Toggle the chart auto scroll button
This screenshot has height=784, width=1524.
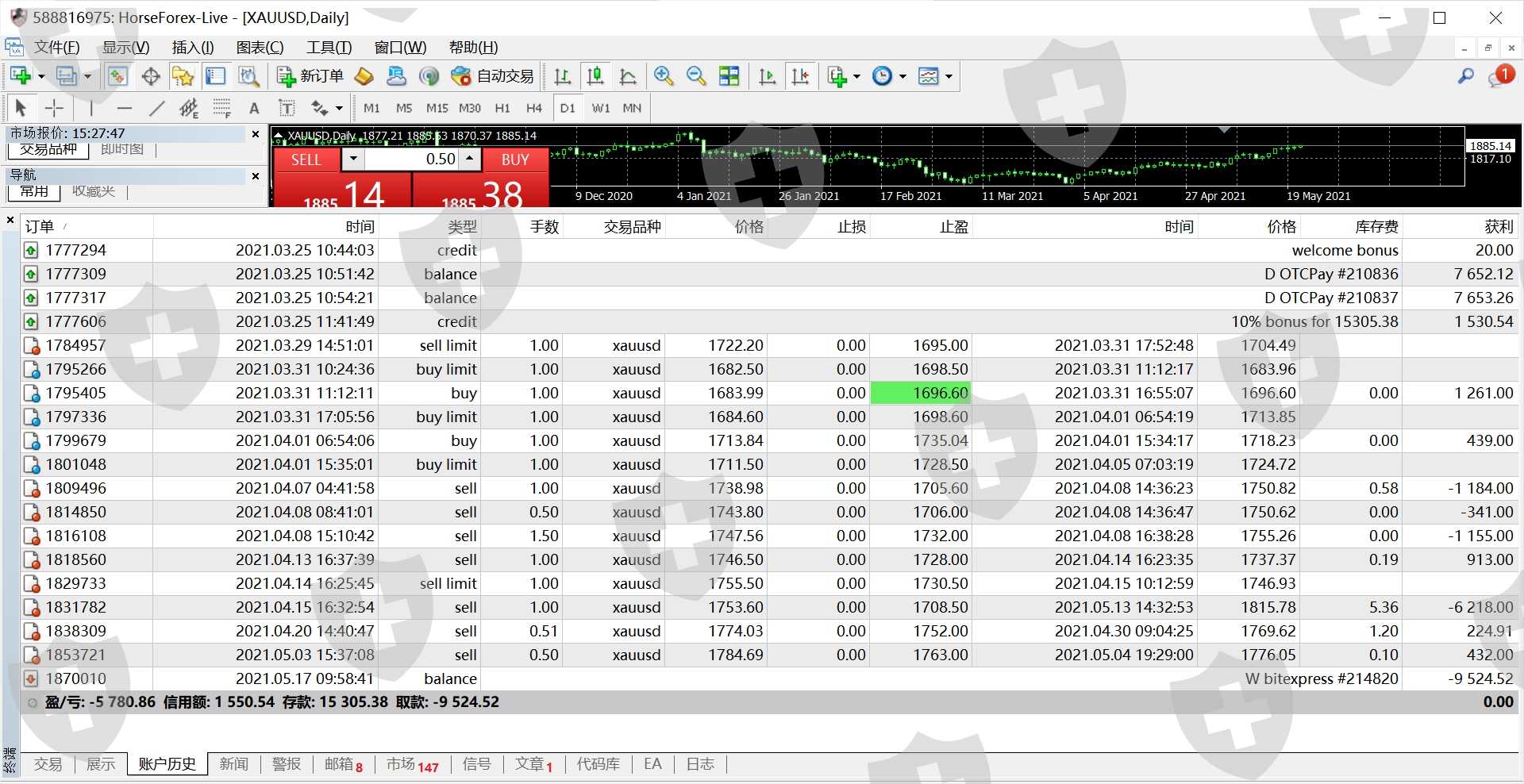click(768, 76)
